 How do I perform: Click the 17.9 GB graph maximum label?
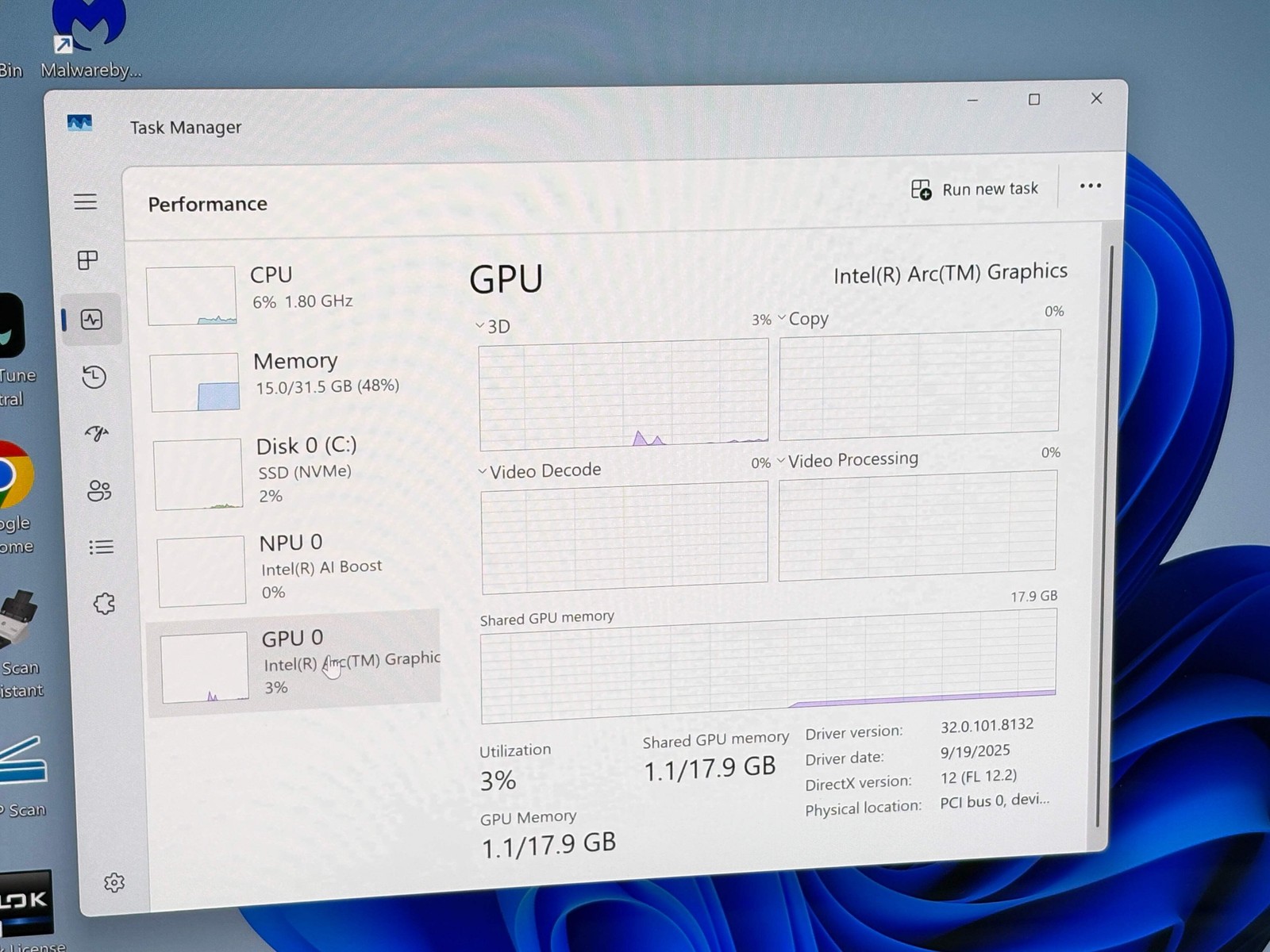pyautogui.click(x=1033, y=596)
